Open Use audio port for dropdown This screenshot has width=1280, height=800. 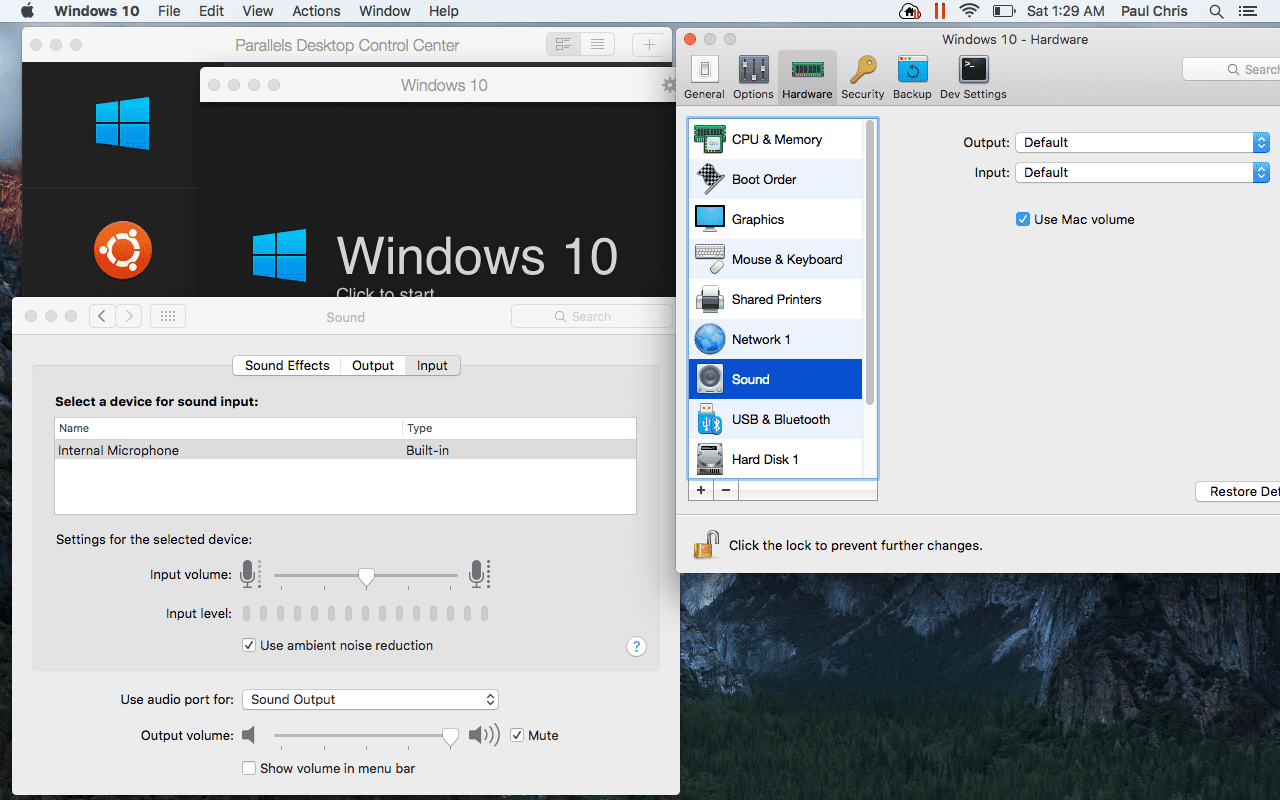coord(370,699)
